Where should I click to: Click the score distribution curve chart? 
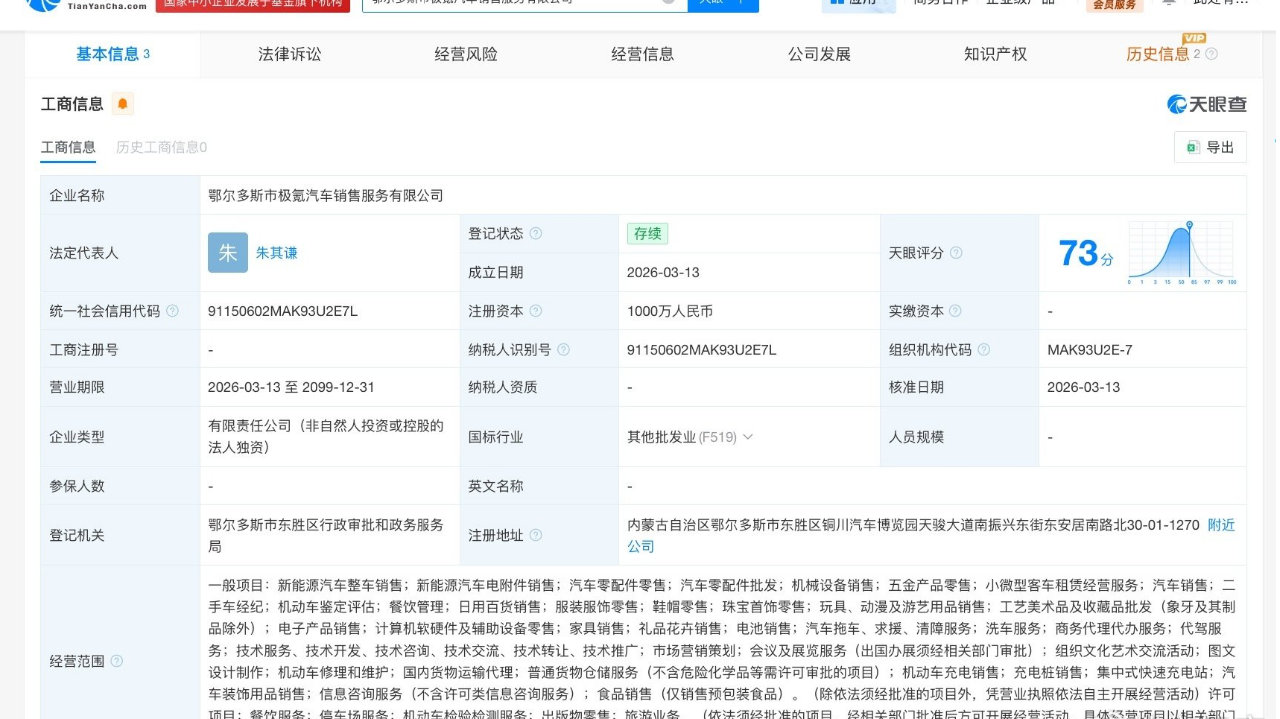tap(1181, 253)
